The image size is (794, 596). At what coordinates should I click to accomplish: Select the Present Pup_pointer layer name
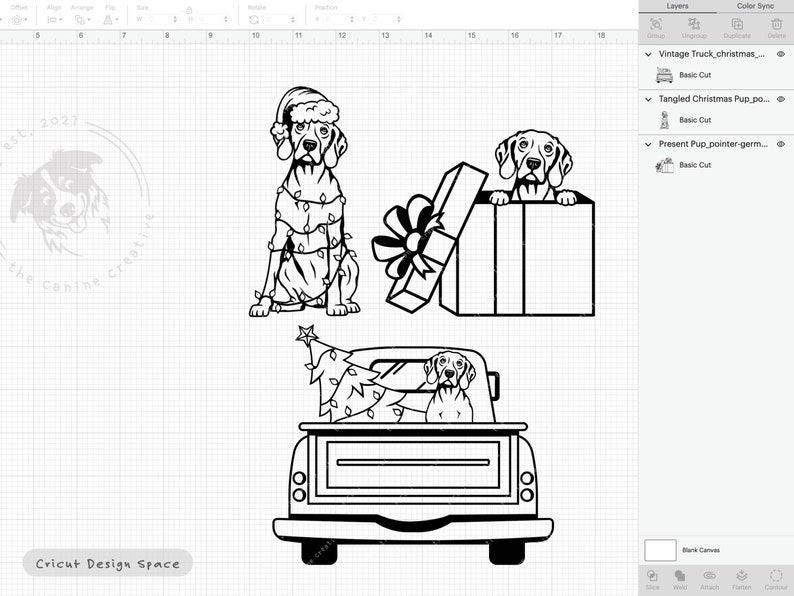point(713,144)
